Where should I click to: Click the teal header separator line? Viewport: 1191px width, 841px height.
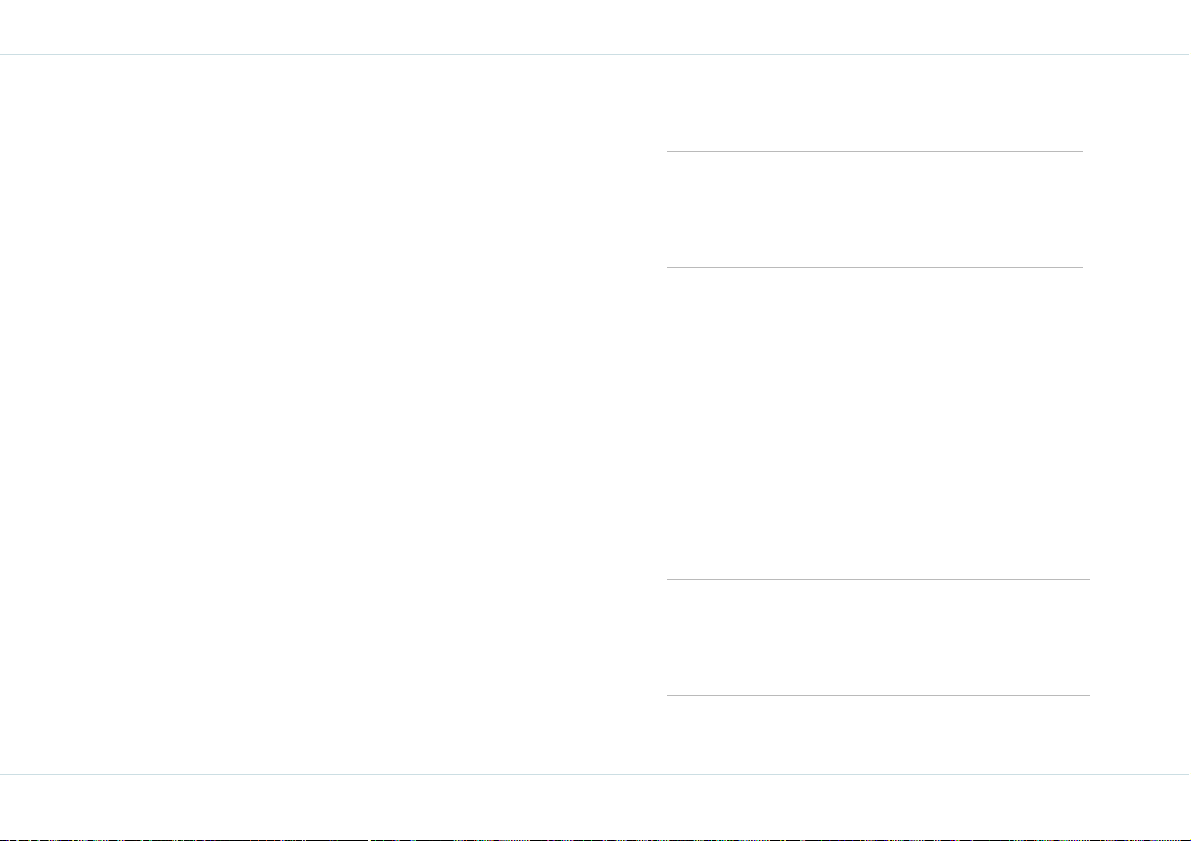(x=596, y=55)
